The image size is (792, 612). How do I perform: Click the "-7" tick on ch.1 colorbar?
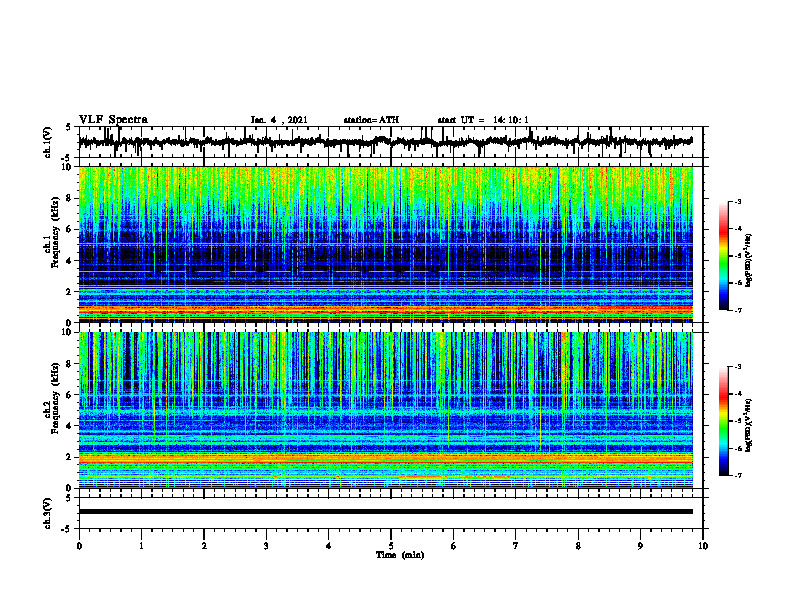pos(737,310)
